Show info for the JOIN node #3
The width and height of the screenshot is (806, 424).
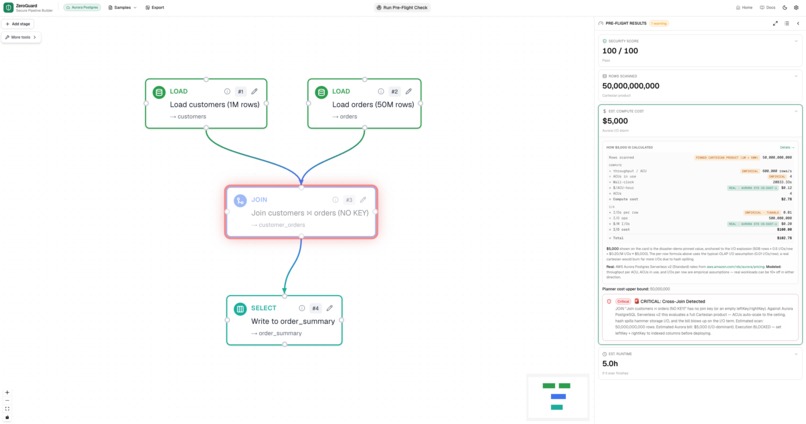coord(335,200)
